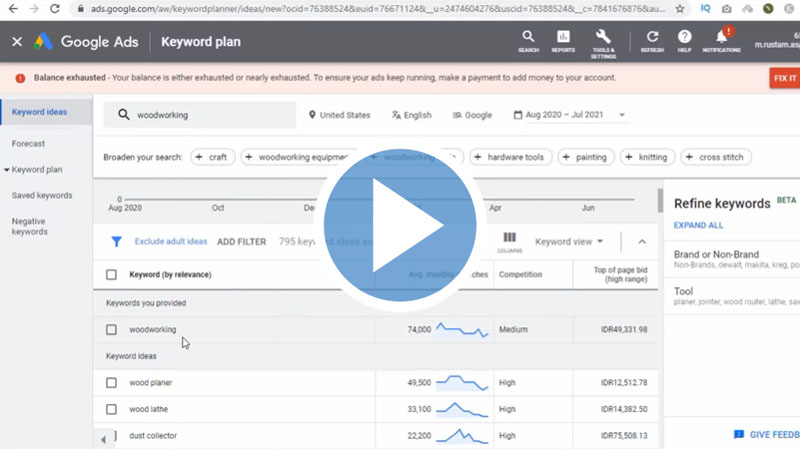800x449 pixels.
Task: Open the Keyword view dropdown
Action: click(569, 241)
